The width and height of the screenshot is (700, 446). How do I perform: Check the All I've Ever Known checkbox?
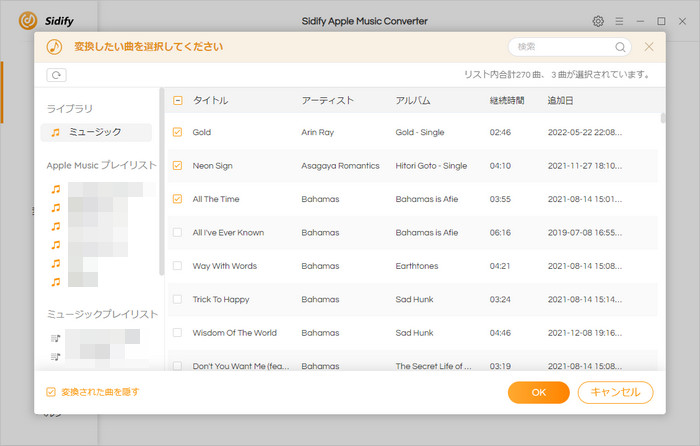pos(178,233)
